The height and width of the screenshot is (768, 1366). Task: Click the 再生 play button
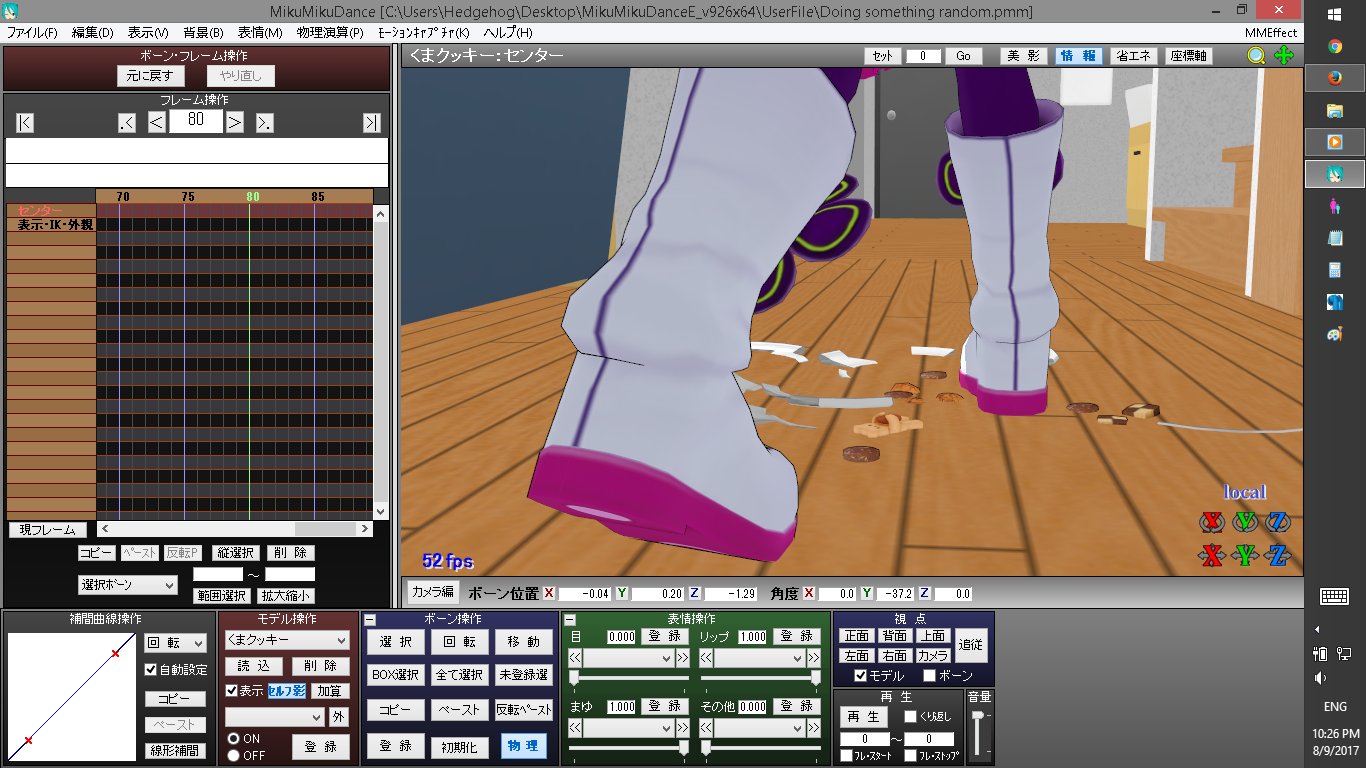863,718
